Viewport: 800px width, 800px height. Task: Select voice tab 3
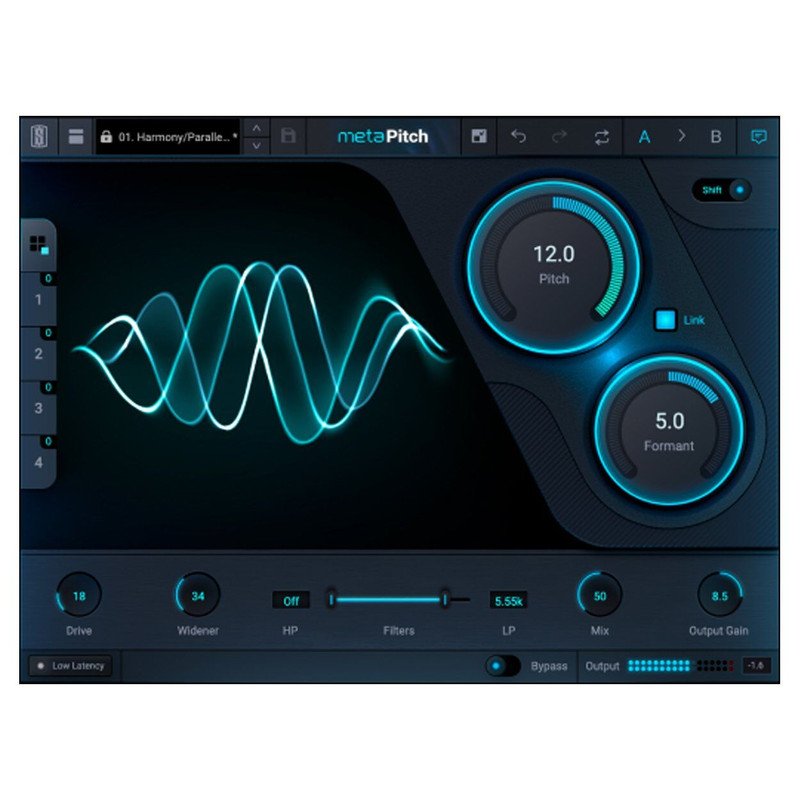pos(39,408)
